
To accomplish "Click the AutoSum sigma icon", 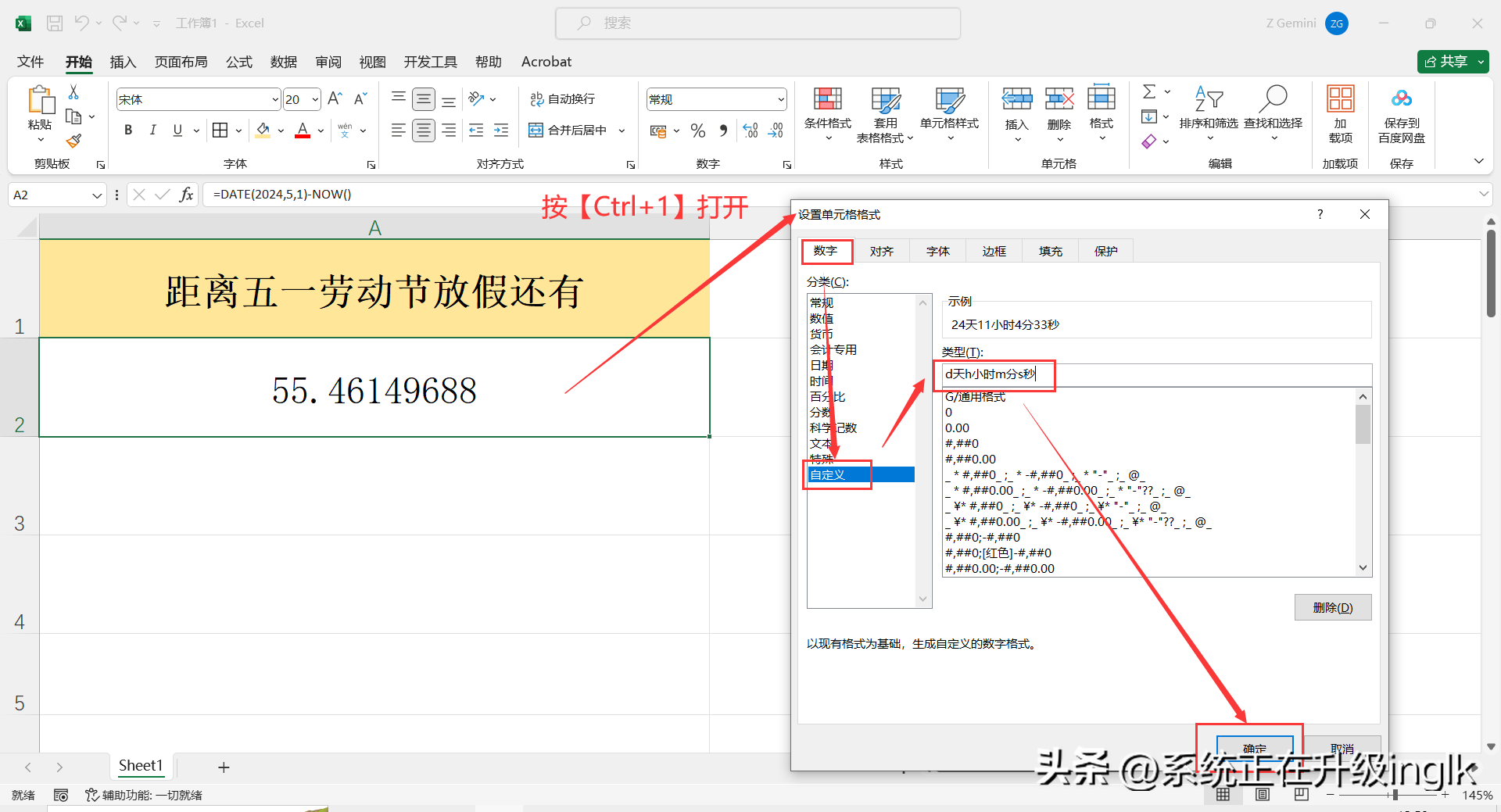I will pos(1149,91).
